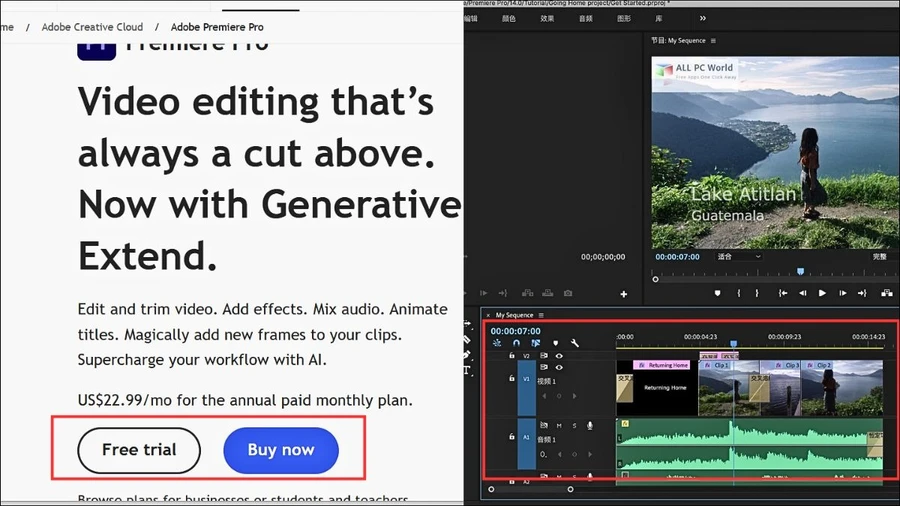Open Adobe Premiere Pro breadcrumb link
Screen dimensions: 900x506
217,27
